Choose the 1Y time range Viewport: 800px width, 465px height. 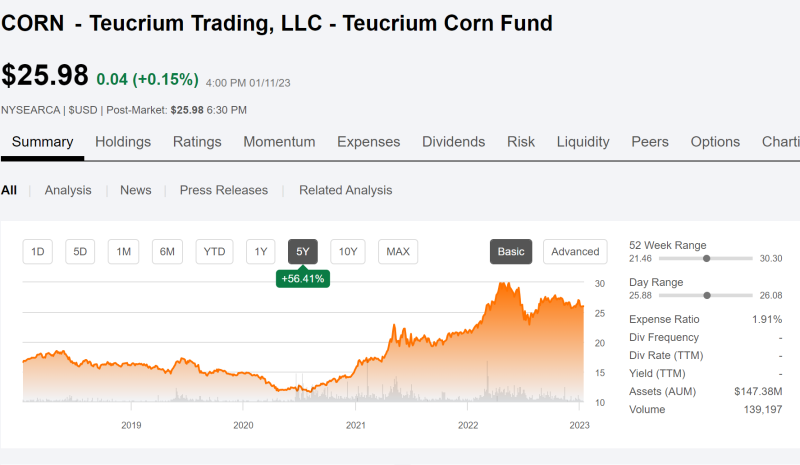(261, 252)
